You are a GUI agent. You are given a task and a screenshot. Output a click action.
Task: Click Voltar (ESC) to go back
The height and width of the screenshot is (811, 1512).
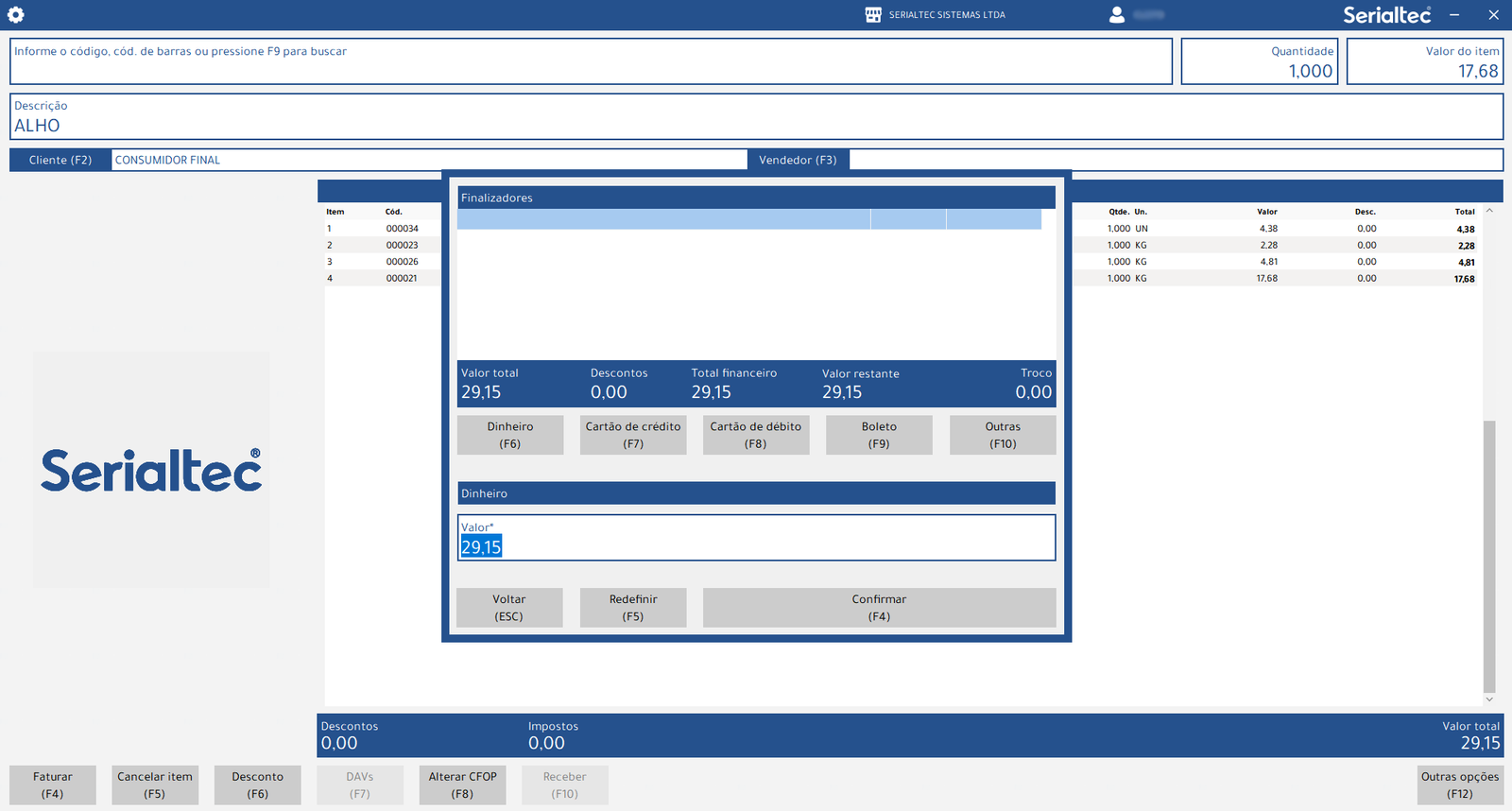click(509, 608)
